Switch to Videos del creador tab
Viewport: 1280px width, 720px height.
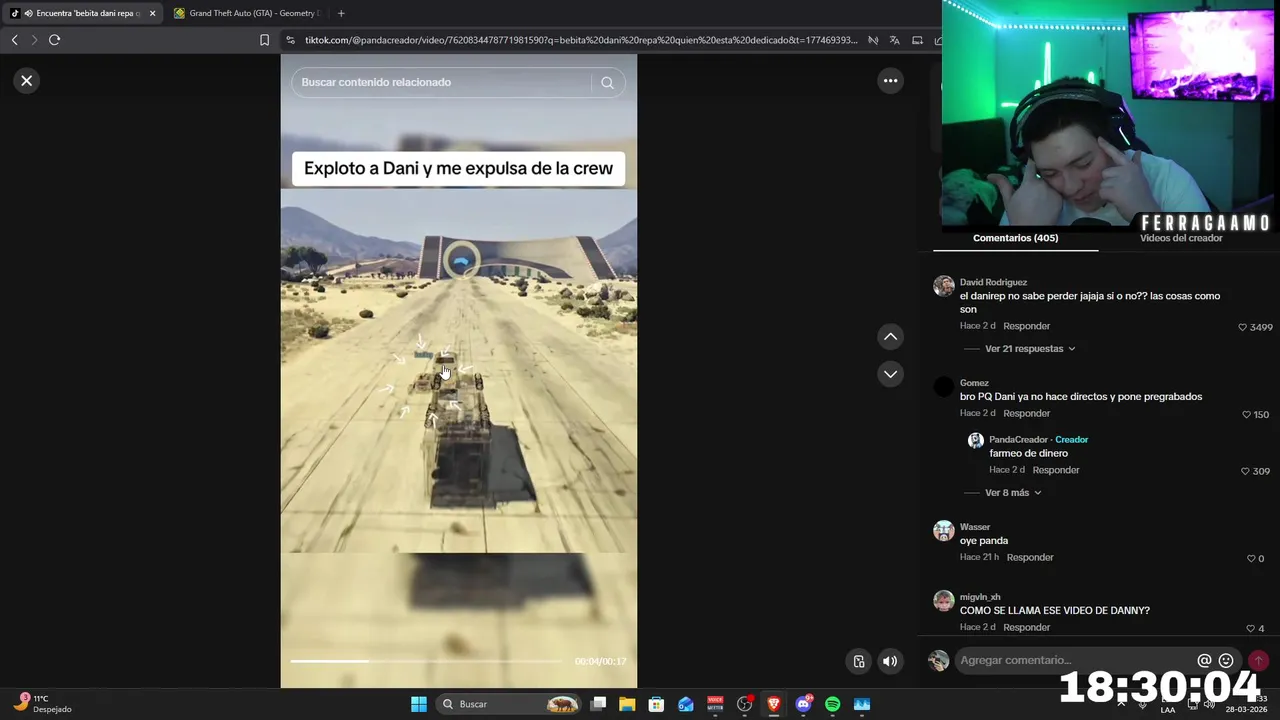(1181, 238)
